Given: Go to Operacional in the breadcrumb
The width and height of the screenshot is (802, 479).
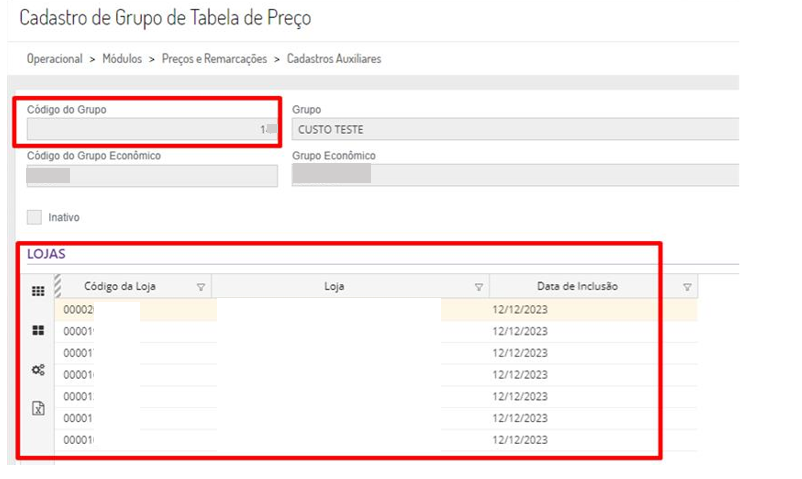Looking at the screenshot, I should pos(54,59).
